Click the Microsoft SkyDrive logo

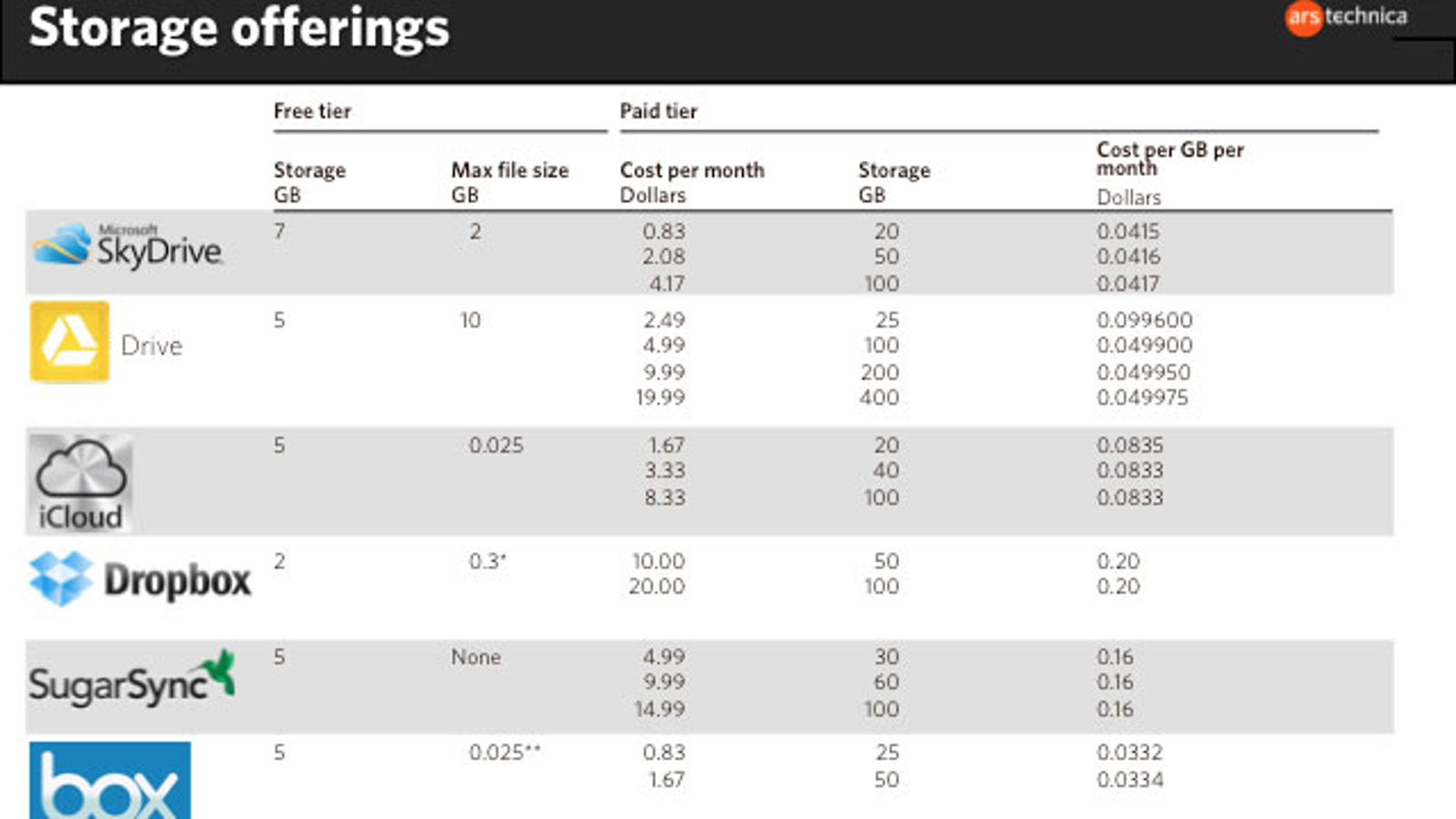pos(127,246)
